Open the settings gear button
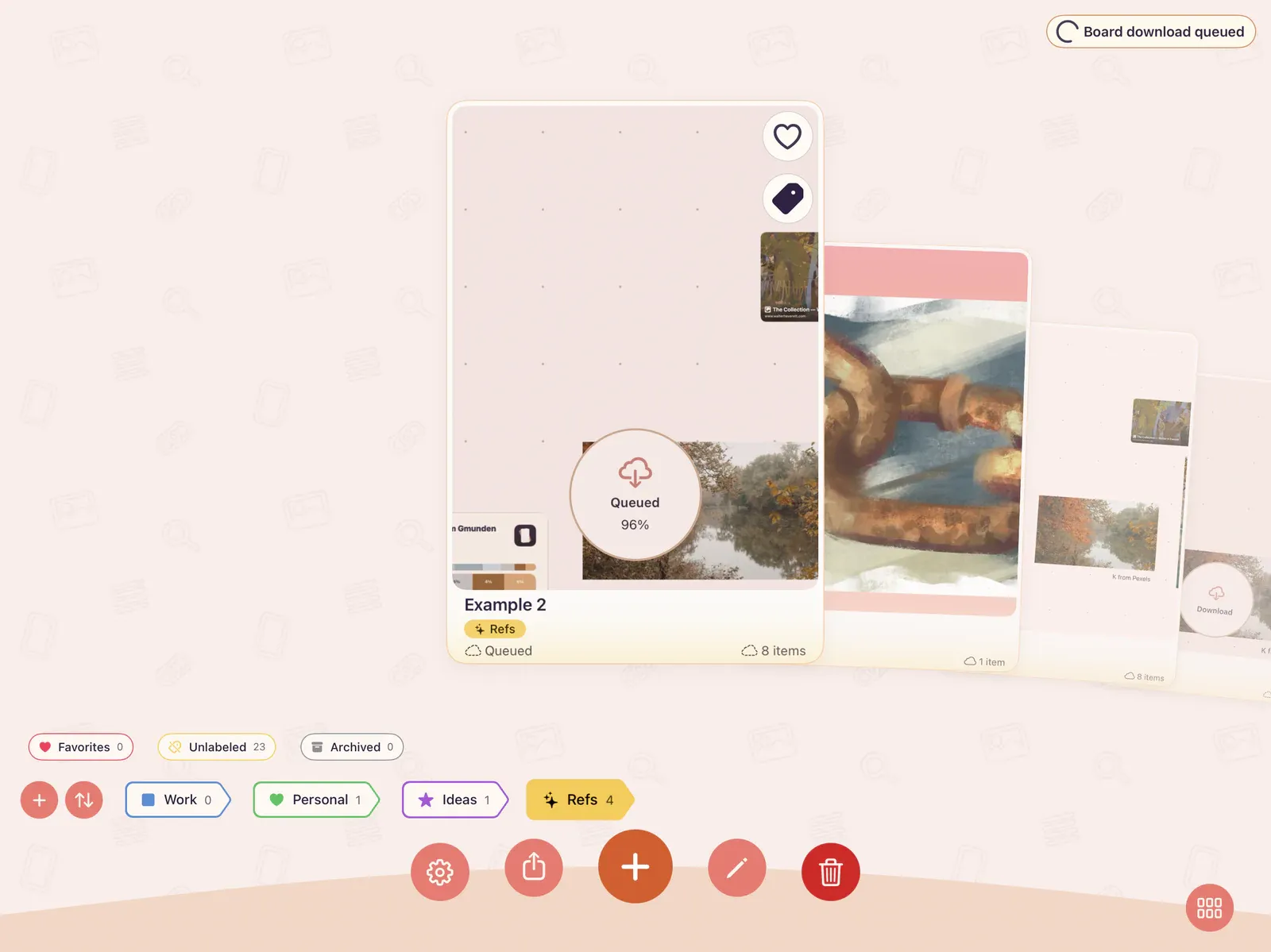Screen dimensions: 1271x952 [440, 872]
